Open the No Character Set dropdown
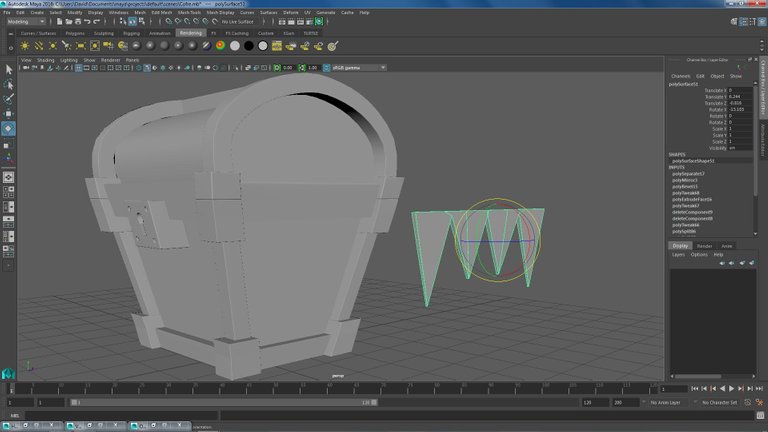Screen dimensions: 768x432 719,403
